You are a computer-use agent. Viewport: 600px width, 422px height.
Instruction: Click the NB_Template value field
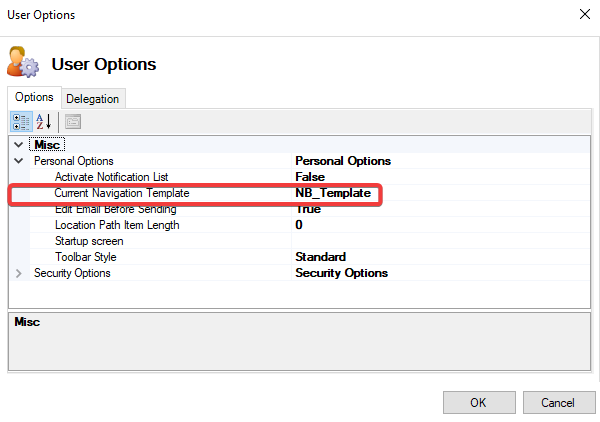[x=333, y=193]
